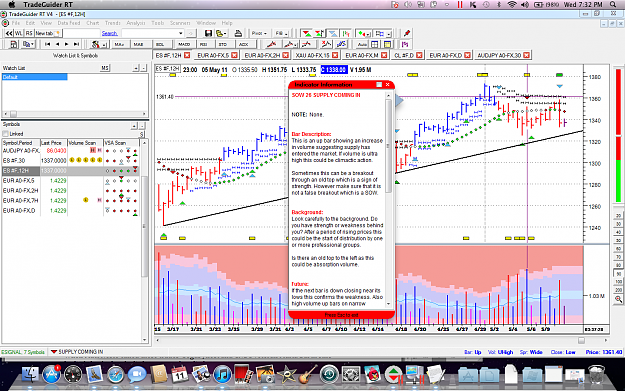
Task: Tick the Linked checkbox in Symbols panel
Action: [6, 134]
